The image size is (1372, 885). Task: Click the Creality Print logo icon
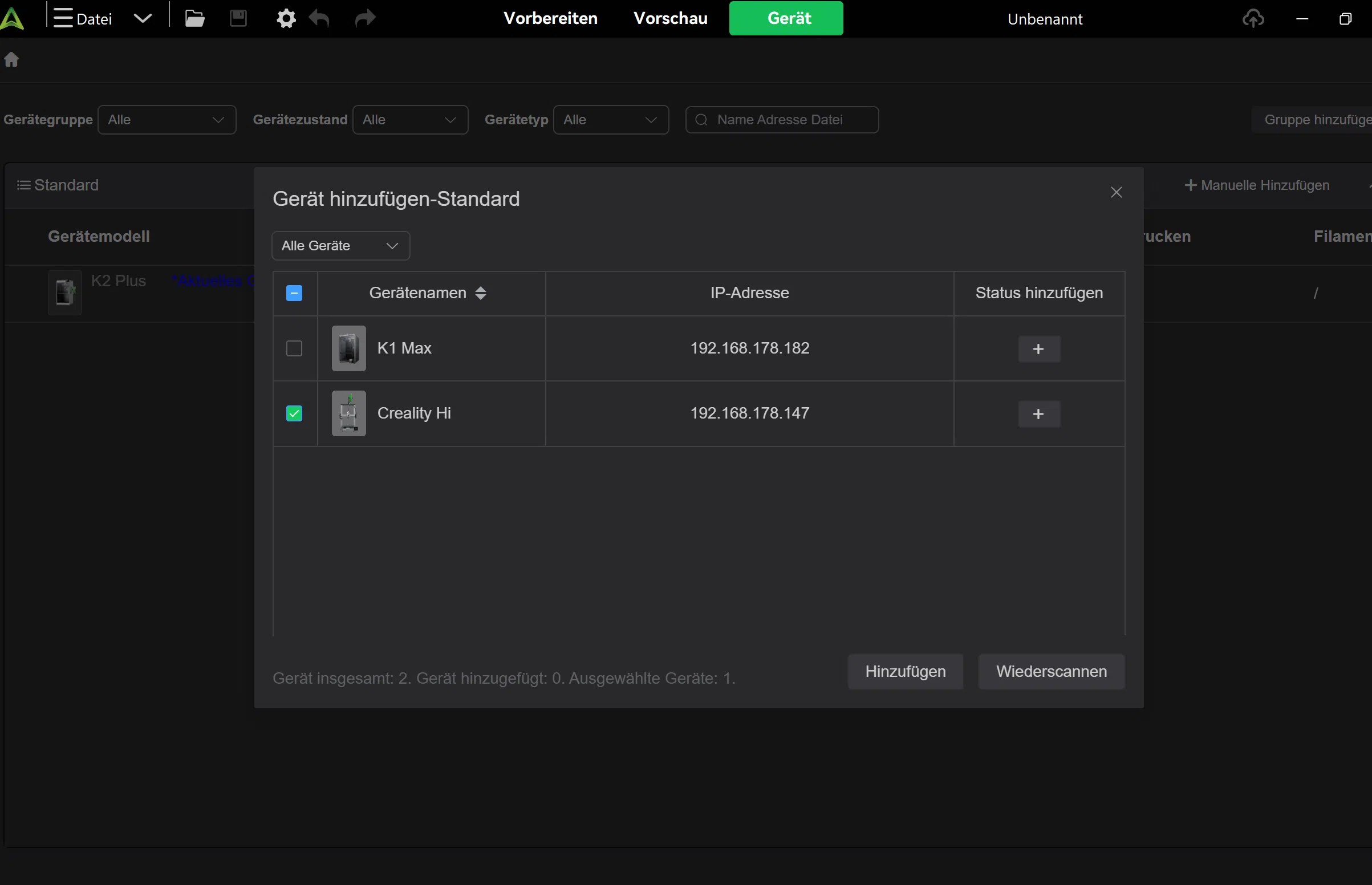tap(11, 18)
